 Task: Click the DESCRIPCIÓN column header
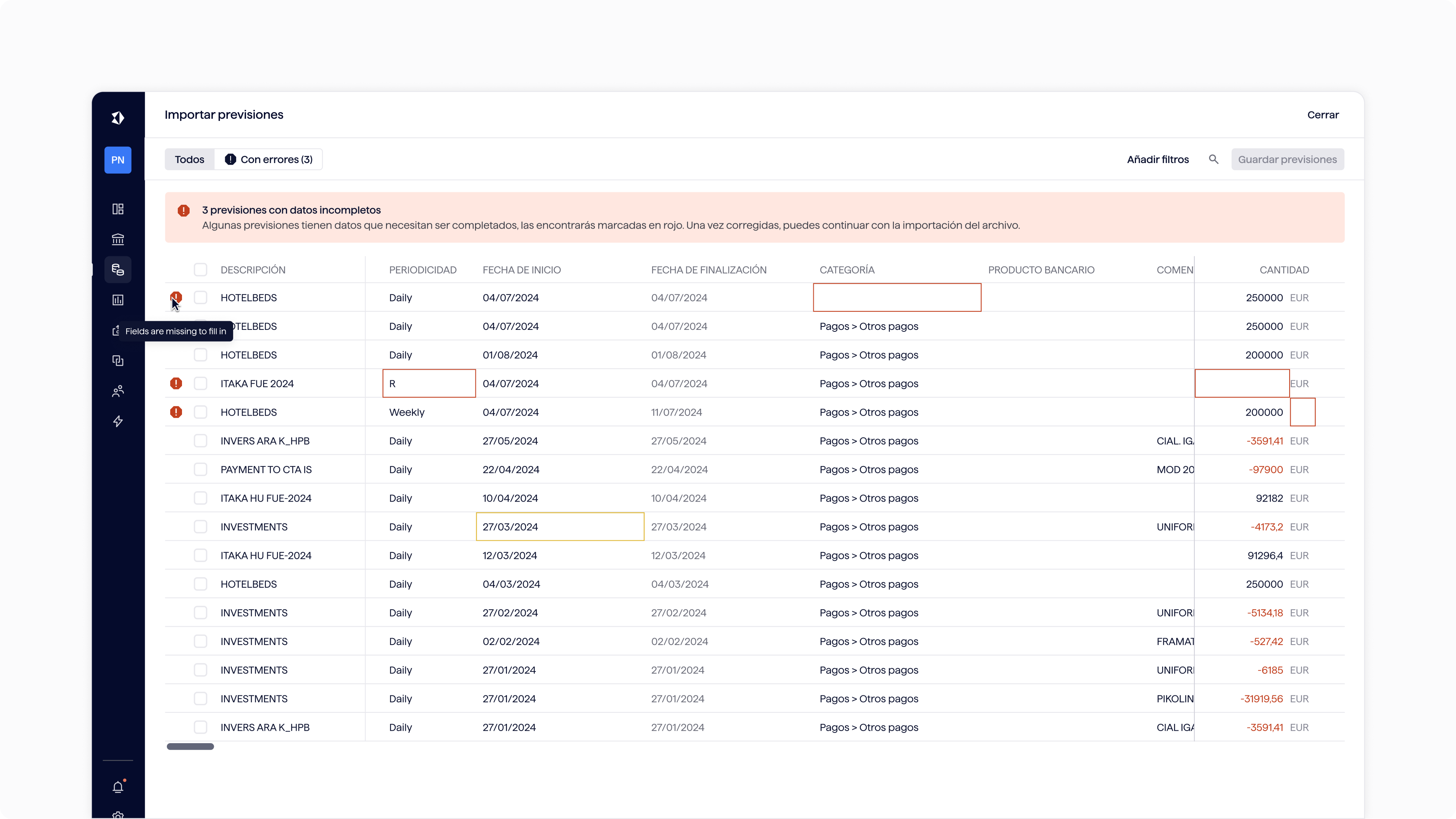pyautogui.click(x=253, y=270)
